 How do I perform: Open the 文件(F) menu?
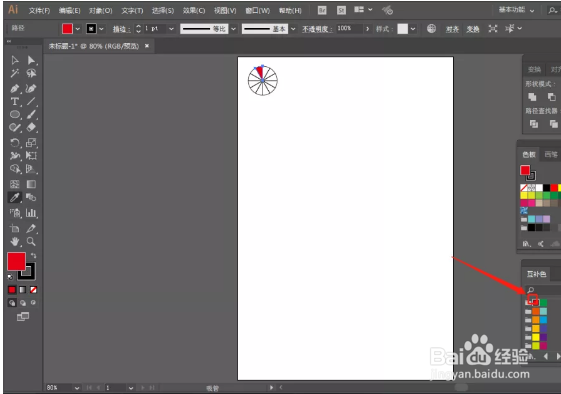point(39,11)
